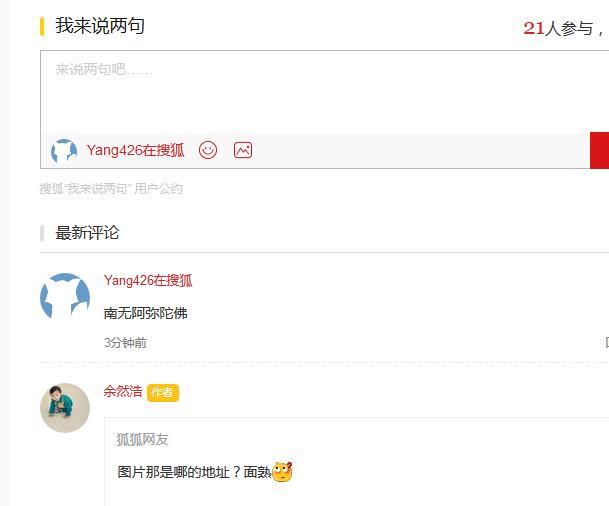Select the 最新评论 section heading
Viewport: 609px width, 506px height.
(87, 233)
